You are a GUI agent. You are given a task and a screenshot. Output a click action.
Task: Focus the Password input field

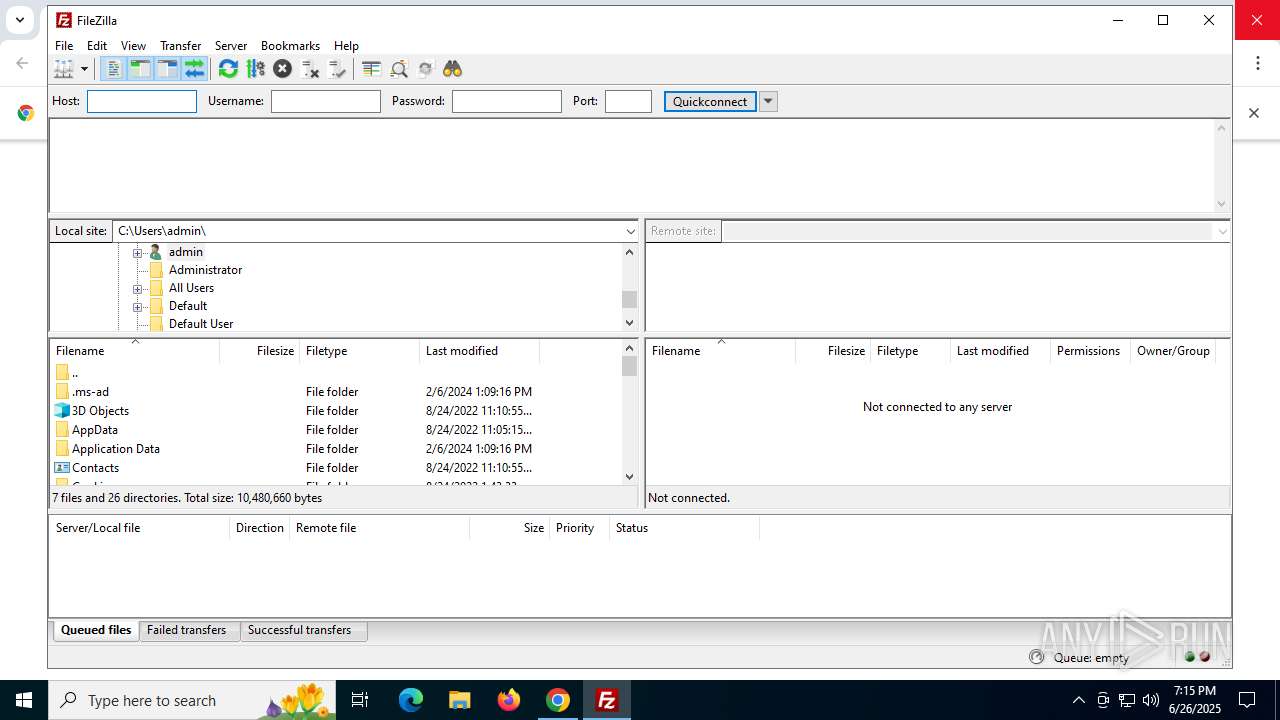(507, 101)
